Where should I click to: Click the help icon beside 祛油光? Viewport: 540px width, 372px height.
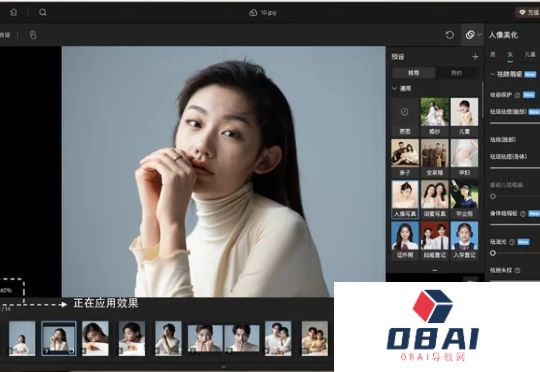click(x=512, y=242)
